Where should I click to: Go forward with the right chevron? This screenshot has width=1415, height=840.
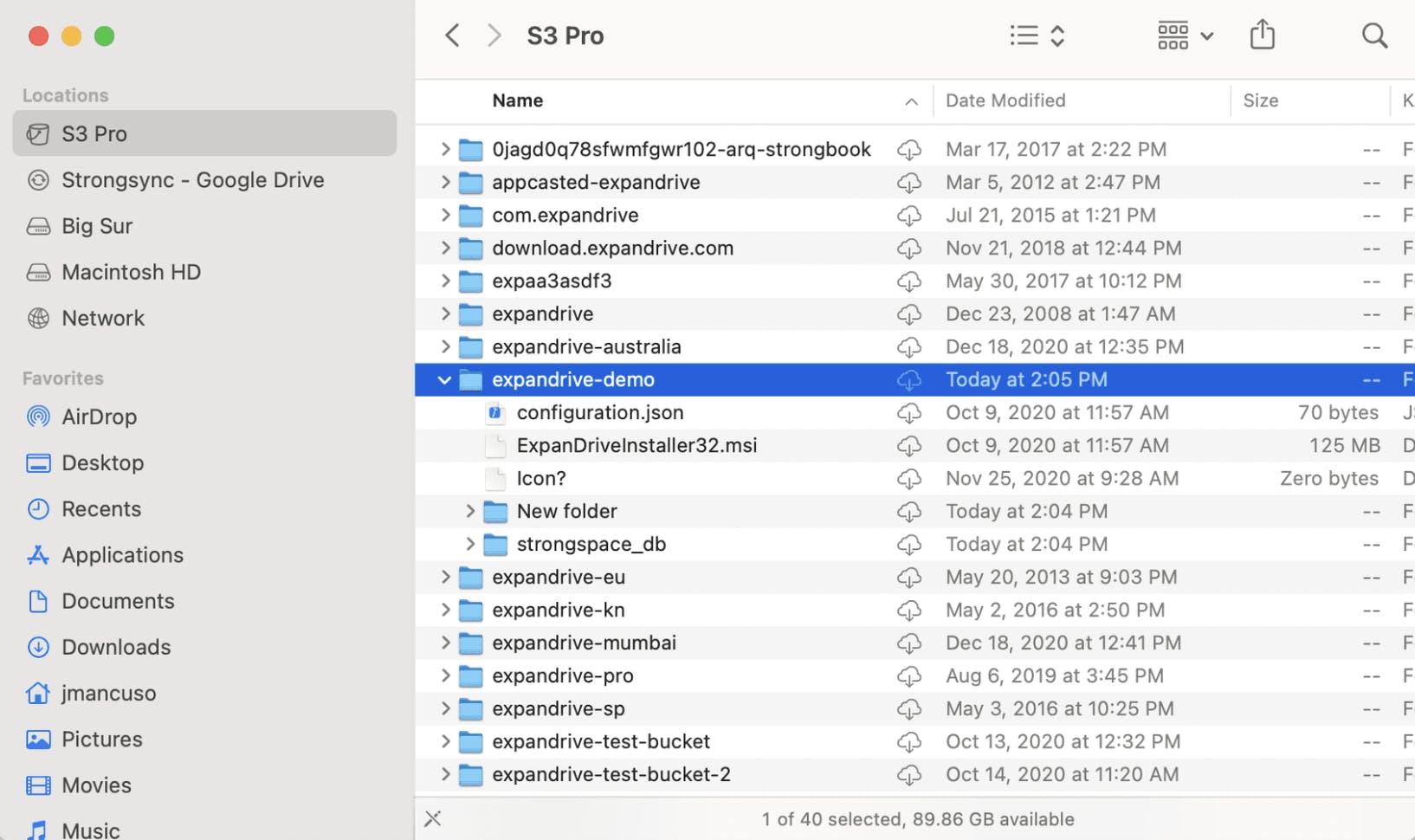pyautogui.click(x=494, y=36)
